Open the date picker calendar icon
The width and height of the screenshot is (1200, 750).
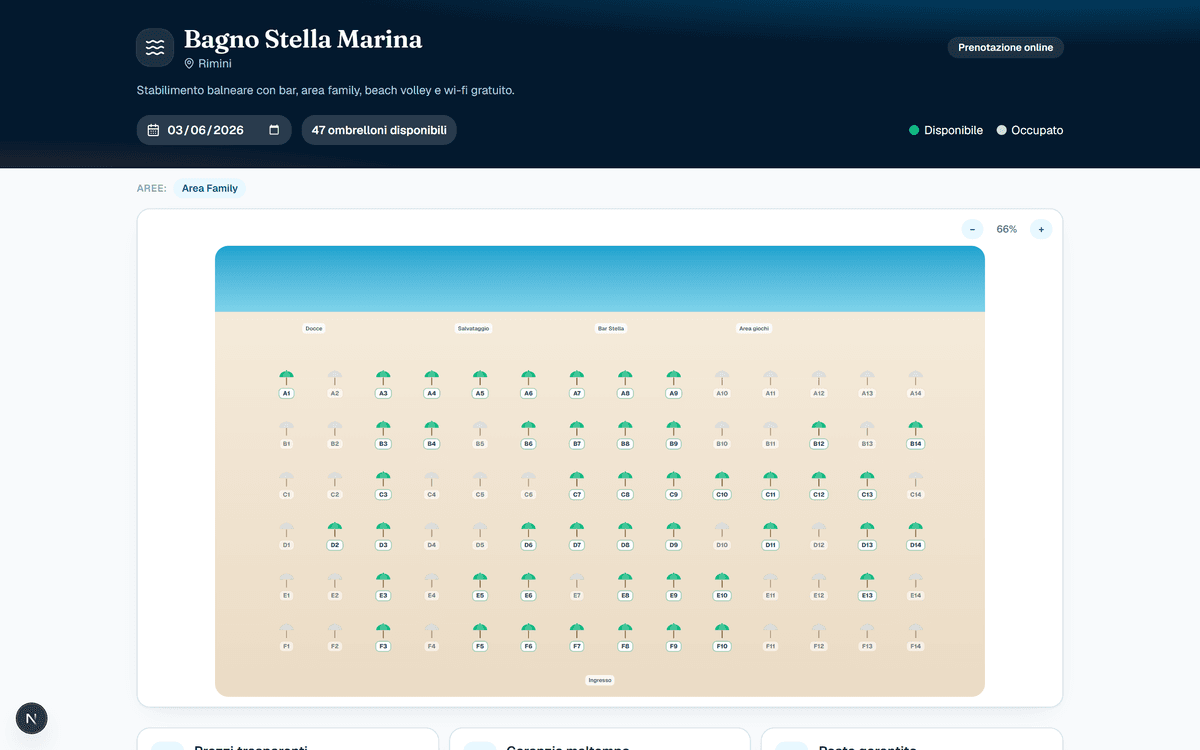274,130
